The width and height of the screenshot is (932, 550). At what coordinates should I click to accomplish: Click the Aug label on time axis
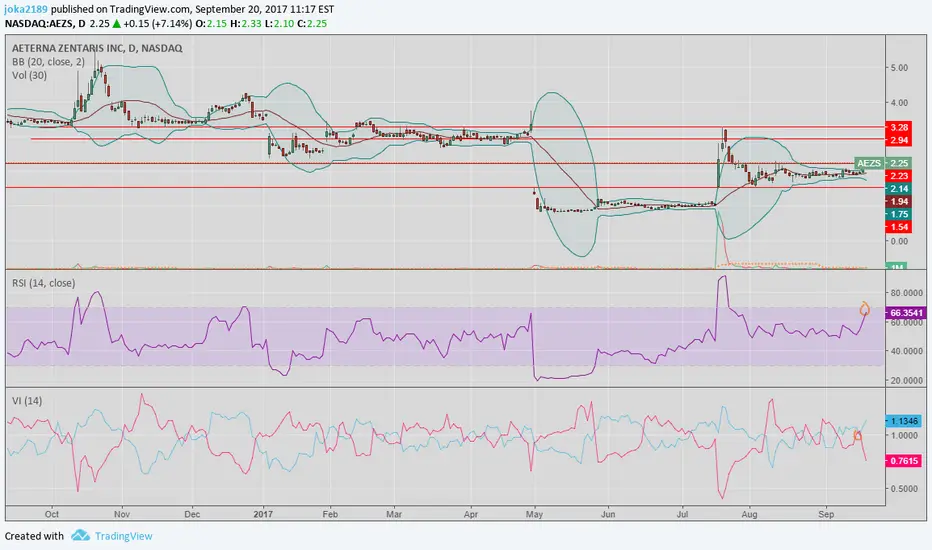[x=750, y=514]
